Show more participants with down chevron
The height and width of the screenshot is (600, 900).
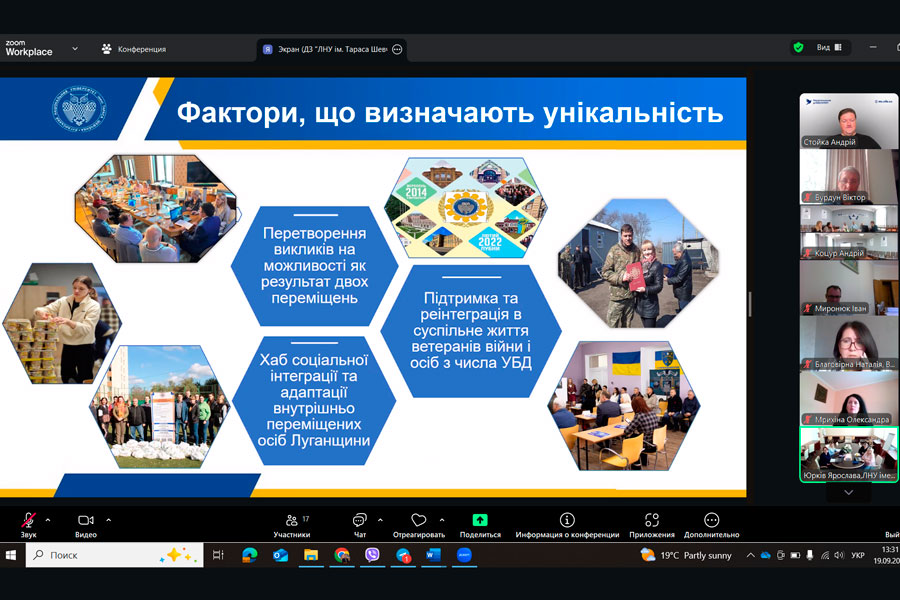[848, 493]
